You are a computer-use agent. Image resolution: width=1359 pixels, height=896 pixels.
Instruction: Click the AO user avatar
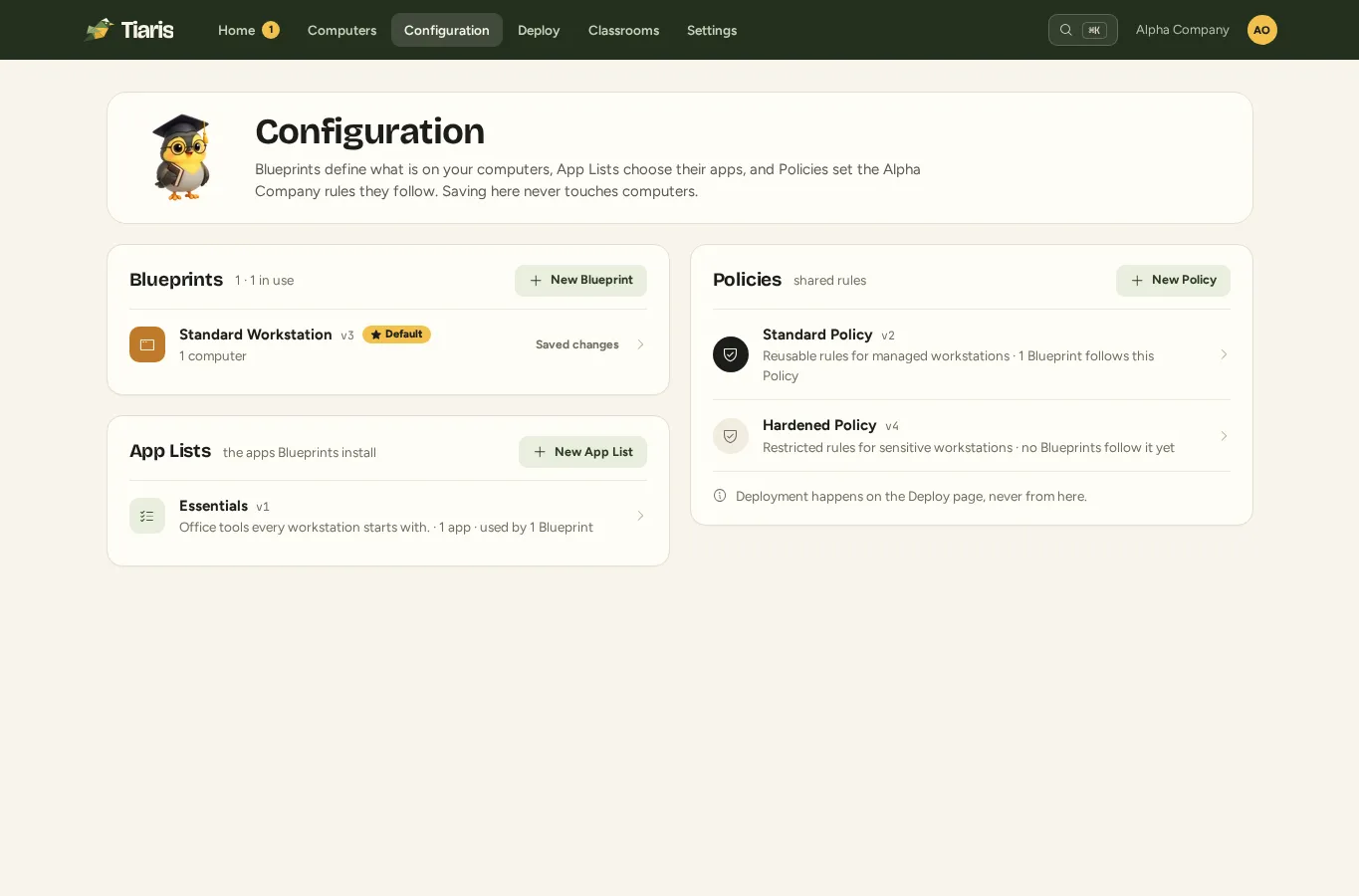1261,30
